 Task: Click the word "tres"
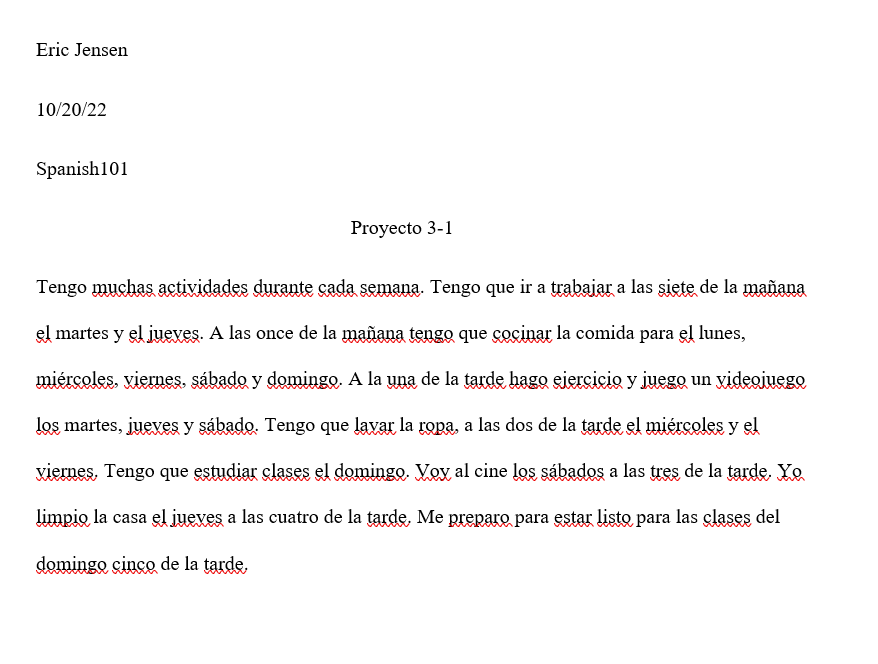pos(665,471)
